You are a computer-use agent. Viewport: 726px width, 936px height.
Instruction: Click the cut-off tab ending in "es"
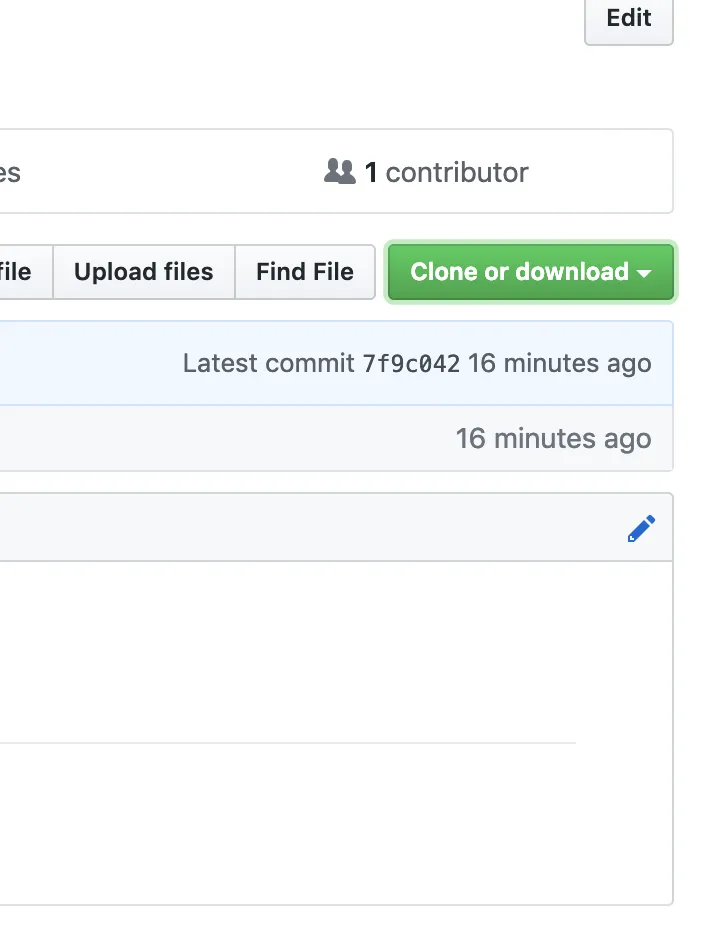pos(10,172)
